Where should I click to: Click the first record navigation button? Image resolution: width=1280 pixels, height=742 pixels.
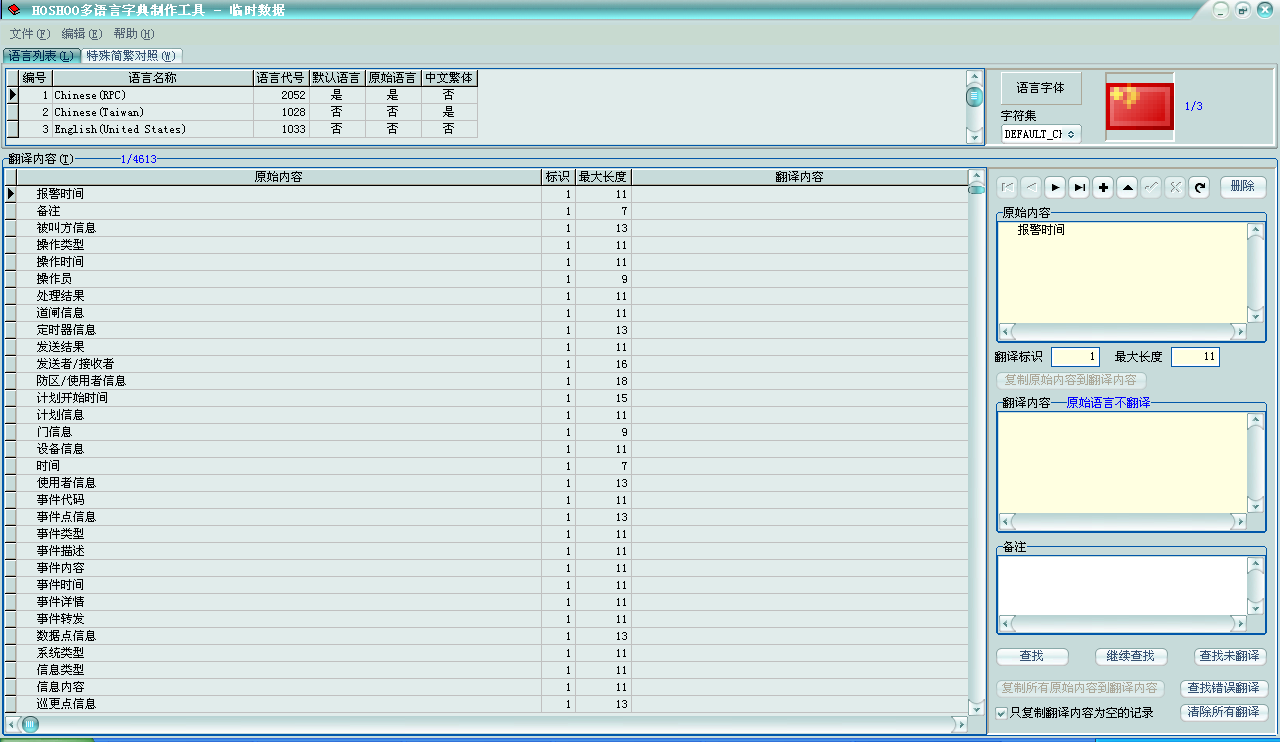click(x=1007, y=187)
